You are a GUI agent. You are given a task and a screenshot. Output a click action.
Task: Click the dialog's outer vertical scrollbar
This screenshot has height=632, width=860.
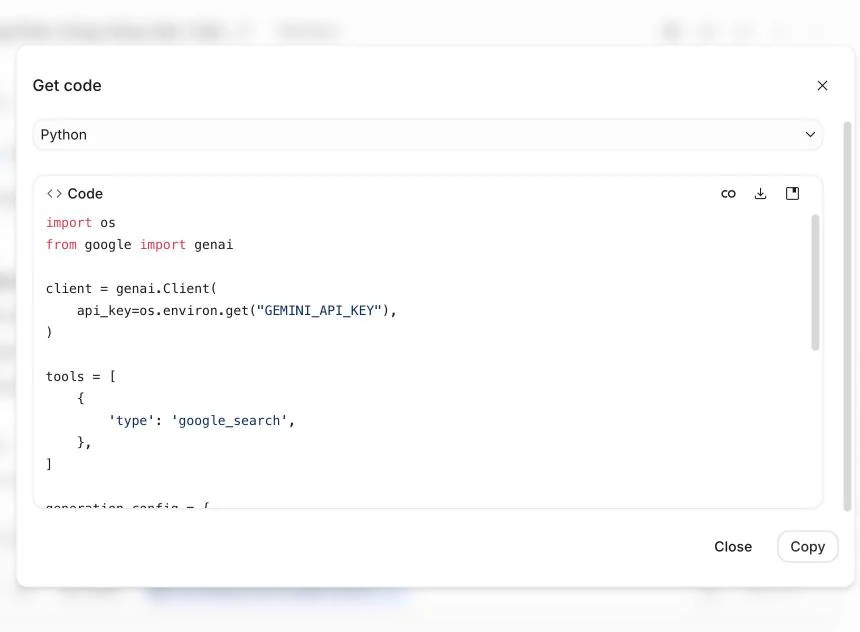point(847,316)
